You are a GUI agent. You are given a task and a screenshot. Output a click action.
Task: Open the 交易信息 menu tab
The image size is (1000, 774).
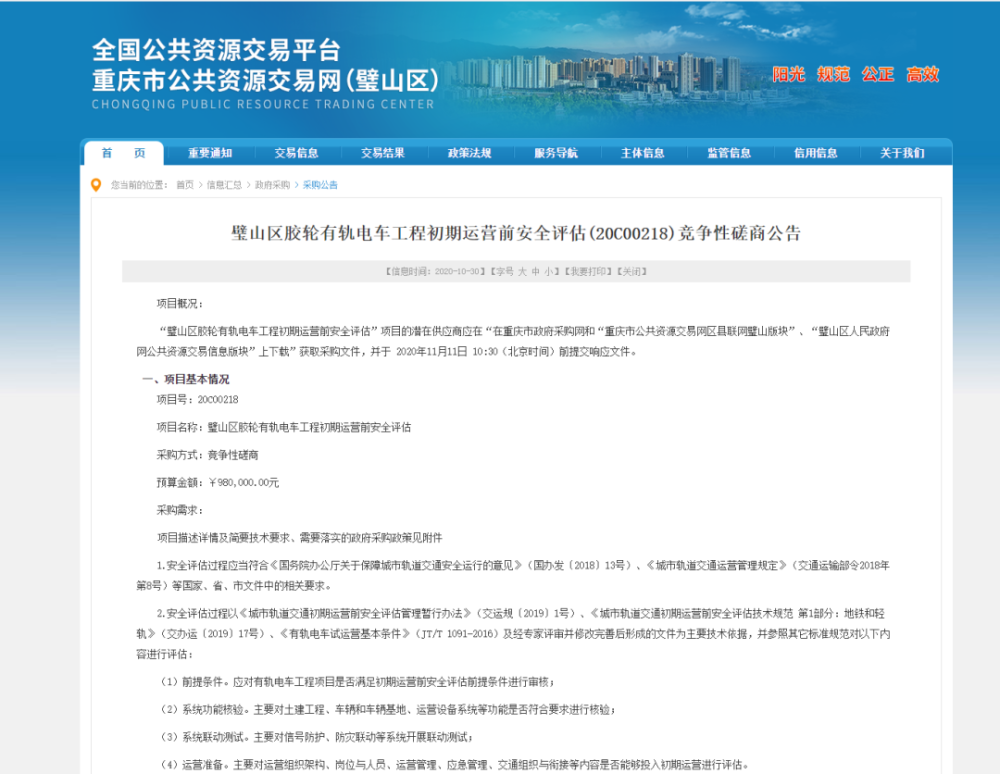point(297,153)
